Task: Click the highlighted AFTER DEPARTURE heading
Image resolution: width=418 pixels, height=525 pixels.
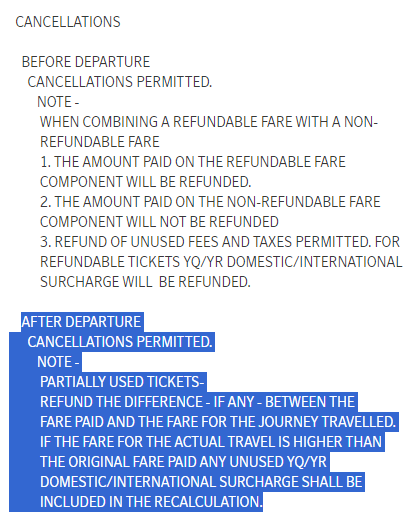Action: (81, 322)
